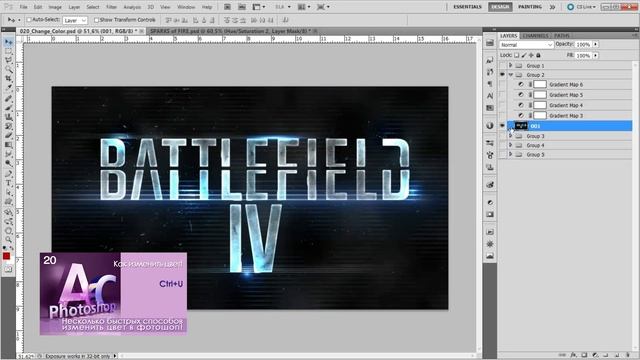
Task: Open the Normal blend mode dropdown
Action: pyautogui.click(x=526, y=44)
